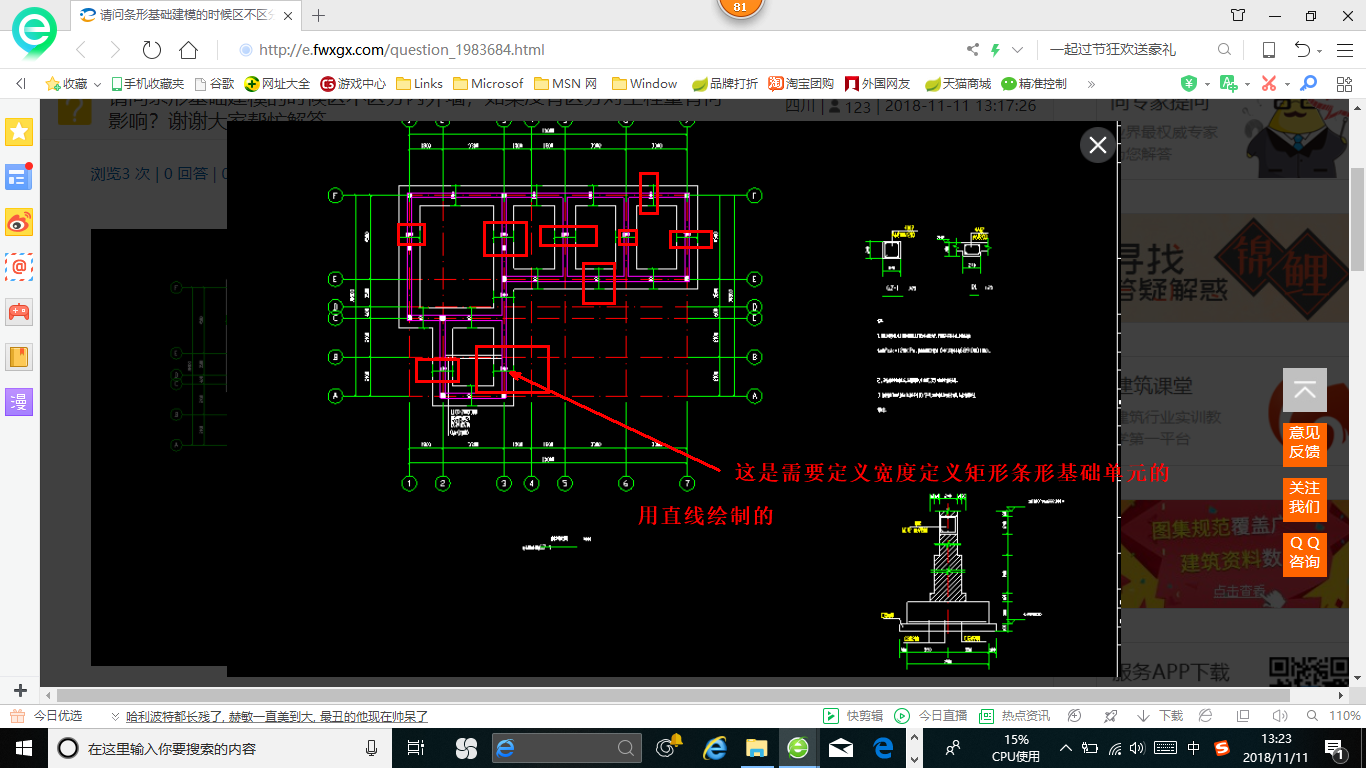The image size is (1366, 768).
Task: Click the undo closed tab icon
Action: pos(1302,50)
